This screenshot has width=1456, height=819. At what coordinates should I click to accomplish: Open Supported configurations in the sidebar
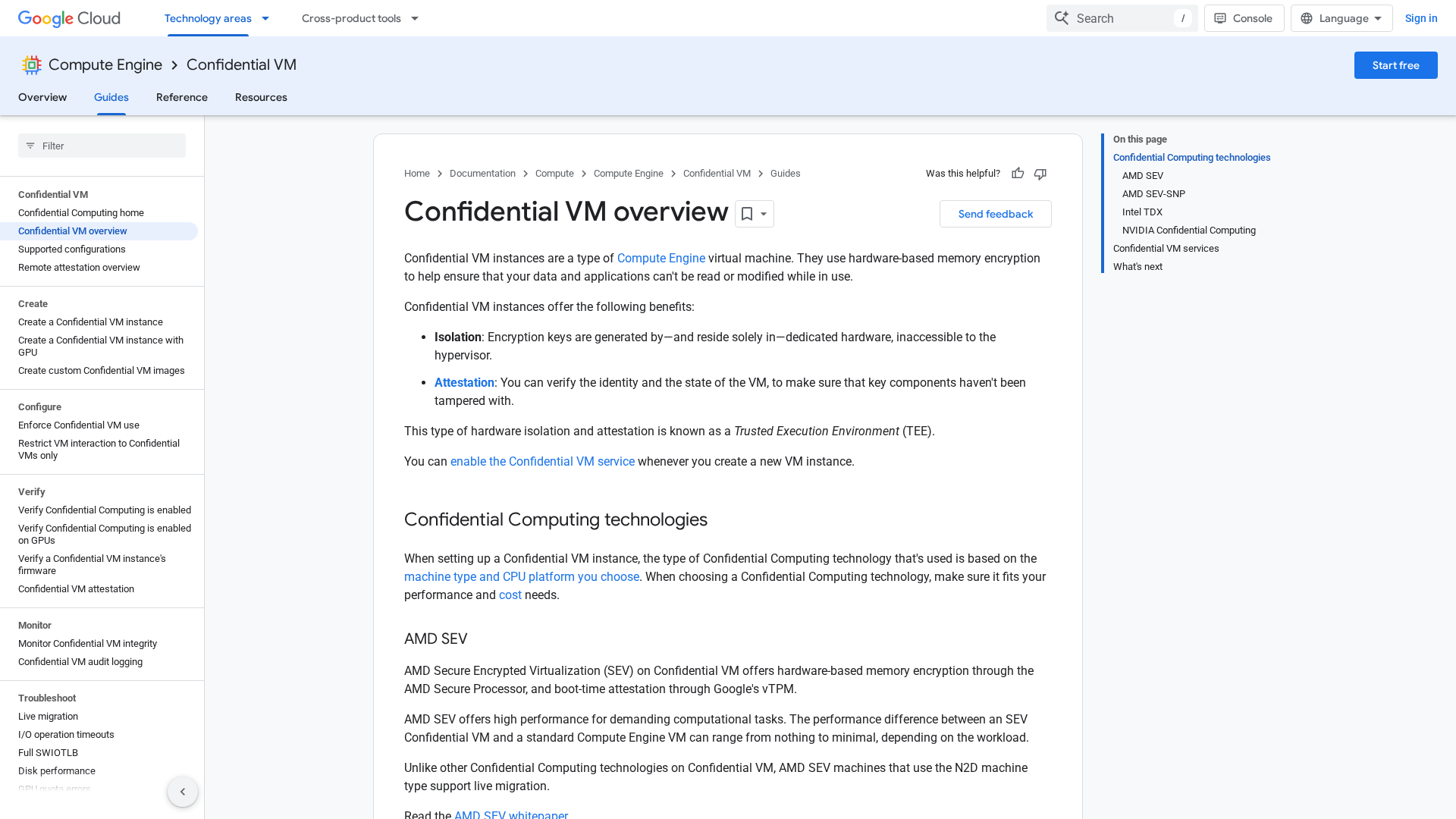[72, 249]
